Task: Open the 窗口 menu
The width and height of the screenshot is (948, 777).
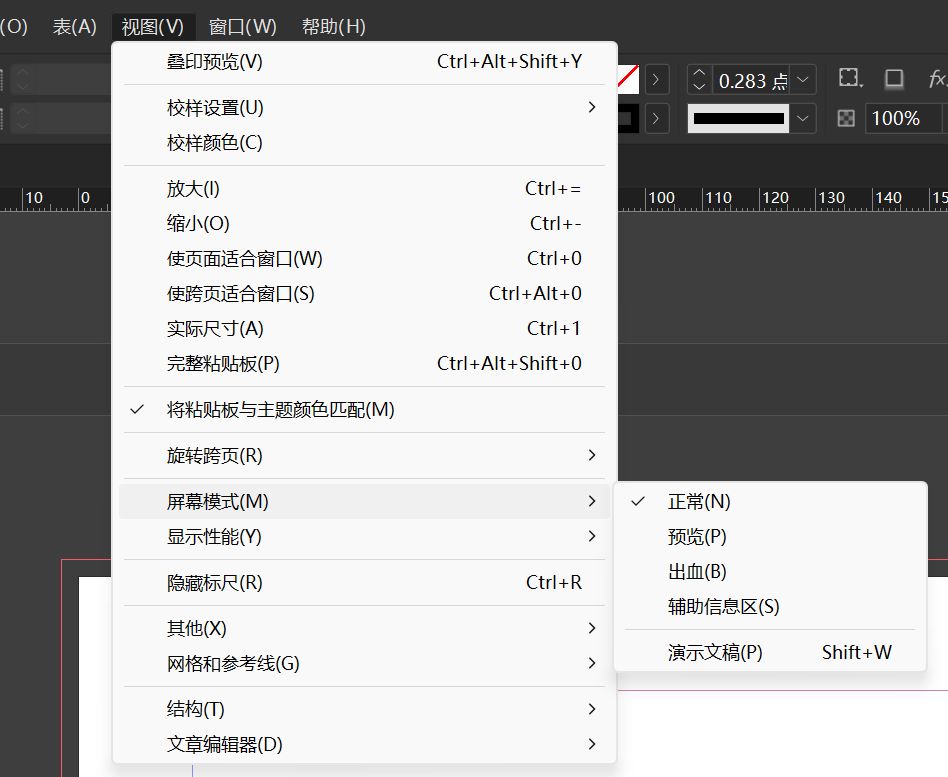Action: (242, 26)
